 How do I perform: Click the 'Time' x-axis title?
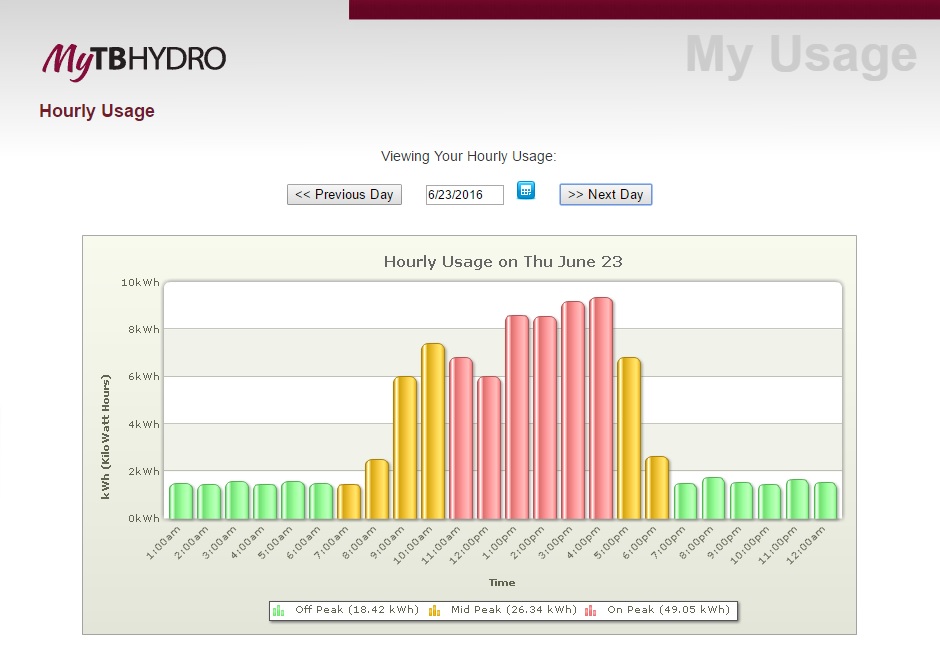click(502, 582)
